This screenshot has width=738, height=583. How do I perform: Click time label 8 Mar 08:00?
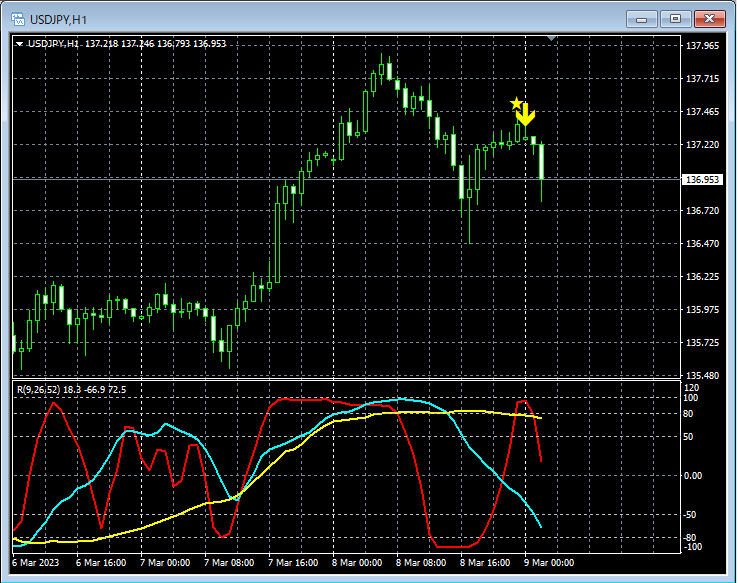pyautogui.click(x=421, y=562)
